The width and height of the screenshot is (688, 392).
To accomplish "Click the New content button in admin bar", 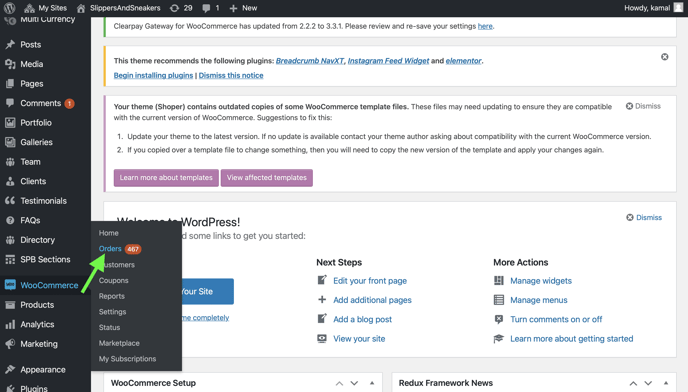I will tap(243, 8).
